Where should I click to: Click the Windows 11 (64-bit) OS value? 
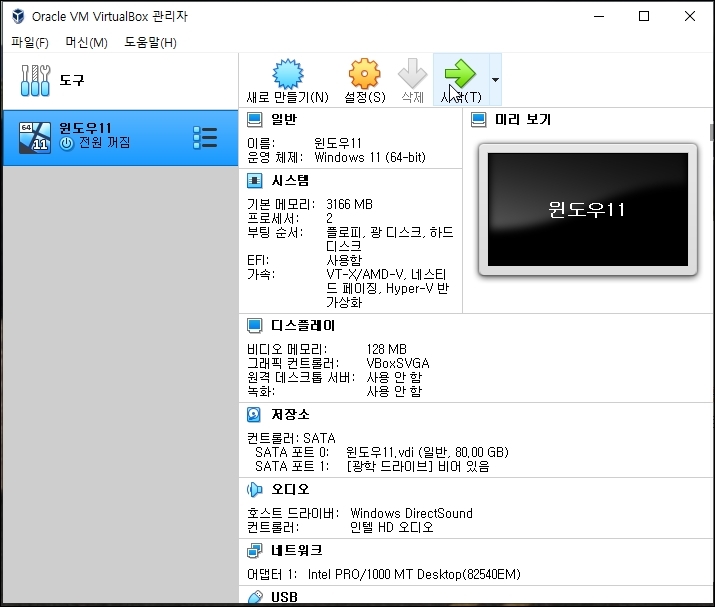370,157
